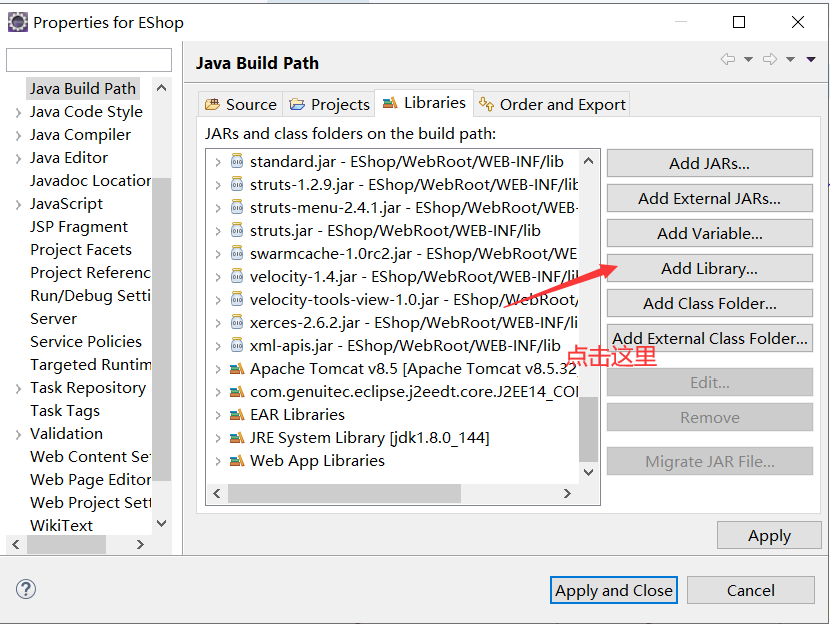The image size is (830, 625).
Task: Click the xml-apis.jar jar icon
Action: [236, 346]
